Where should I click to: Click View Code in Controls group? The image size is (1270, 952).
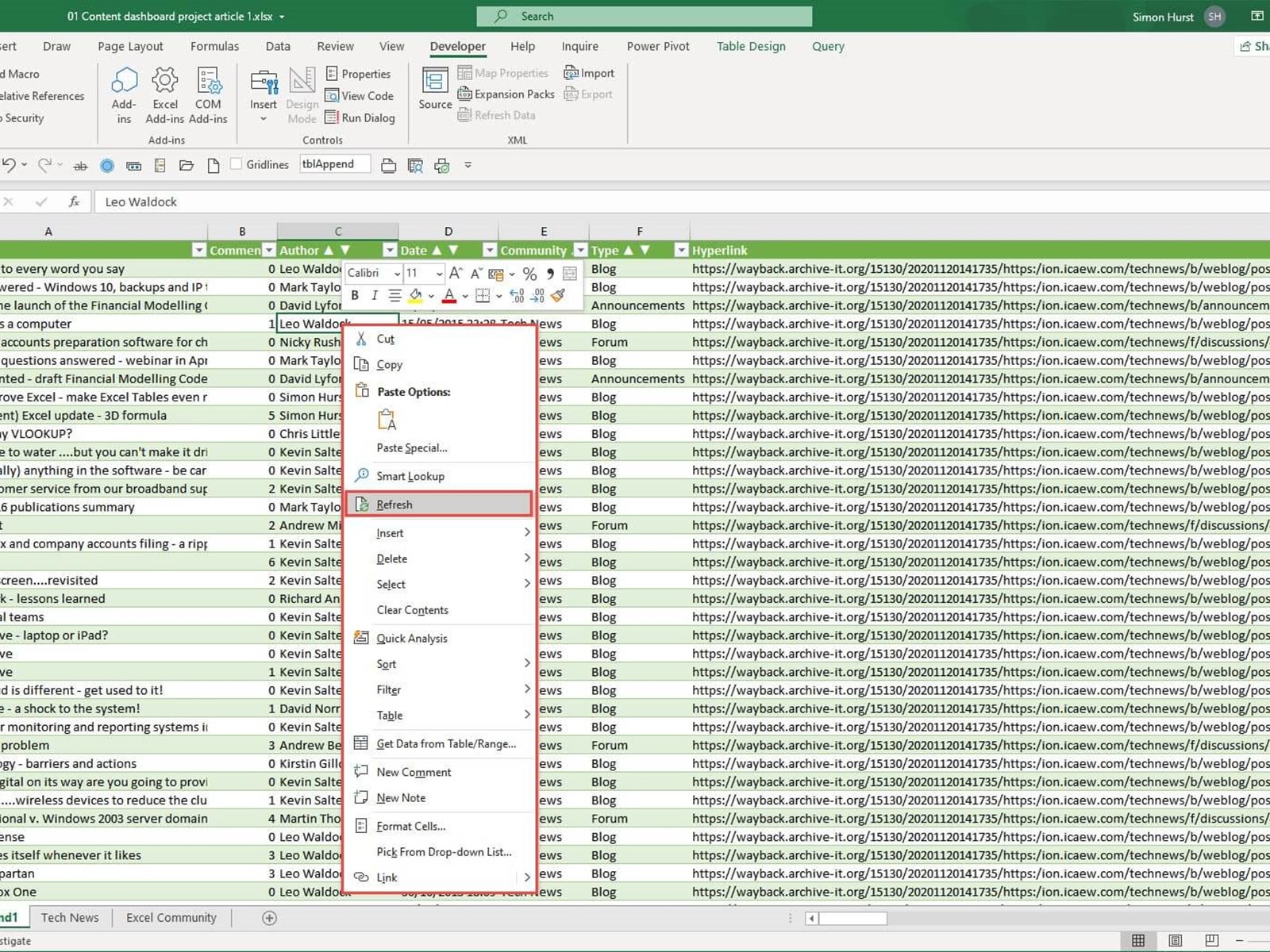click(359, 96)
